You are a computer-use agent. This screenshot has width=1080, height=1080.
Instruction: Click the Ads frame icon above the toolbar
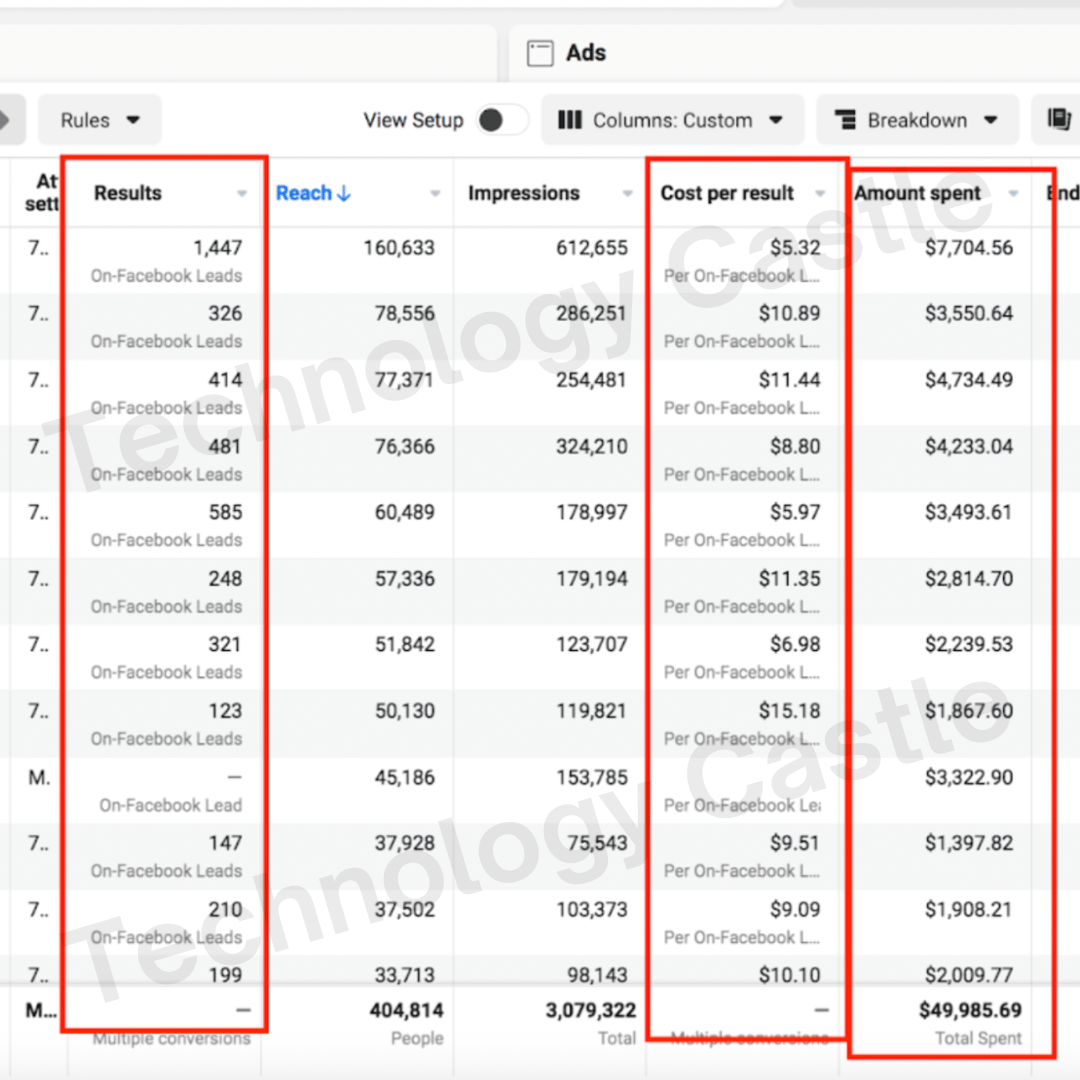coord(541,52)
